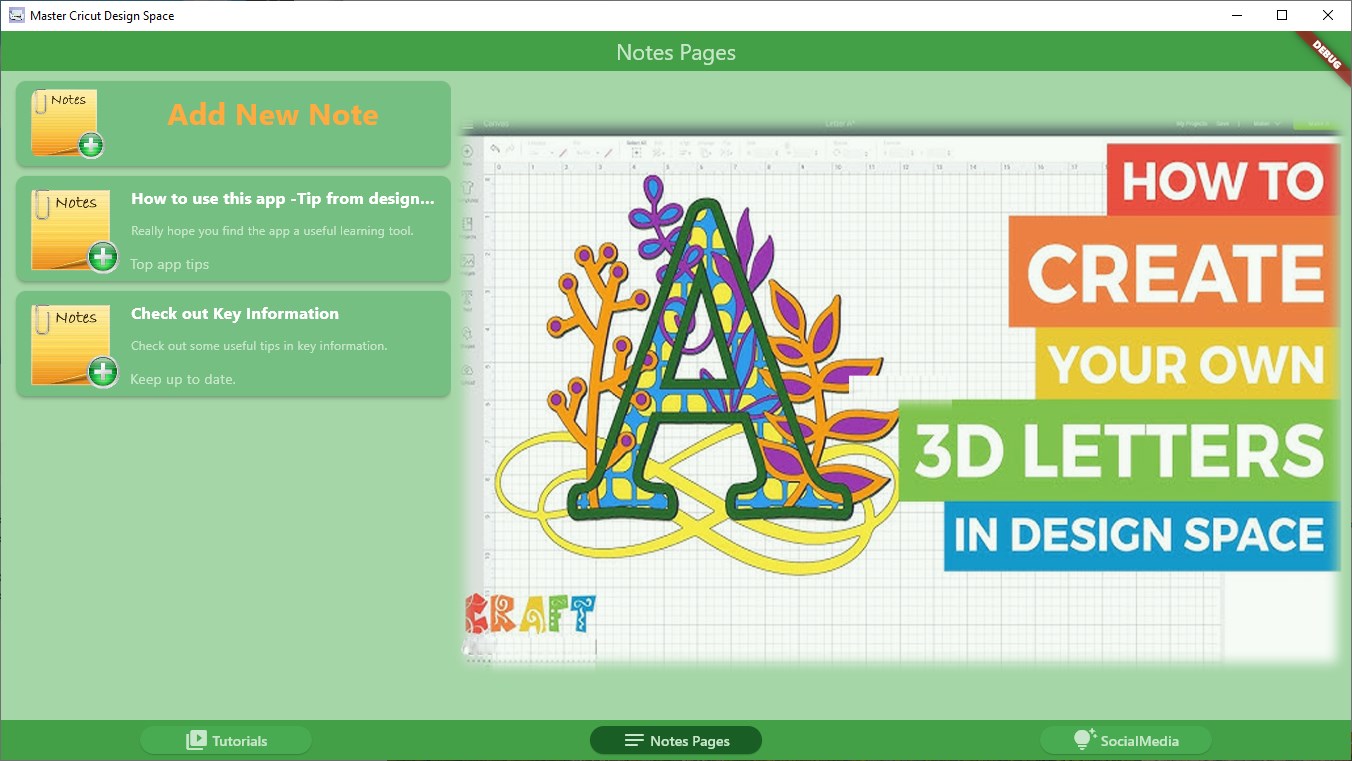Click the Shapes icon in the design sidebar
This screenshot has width=1352, height=761.
coord(468,331)
